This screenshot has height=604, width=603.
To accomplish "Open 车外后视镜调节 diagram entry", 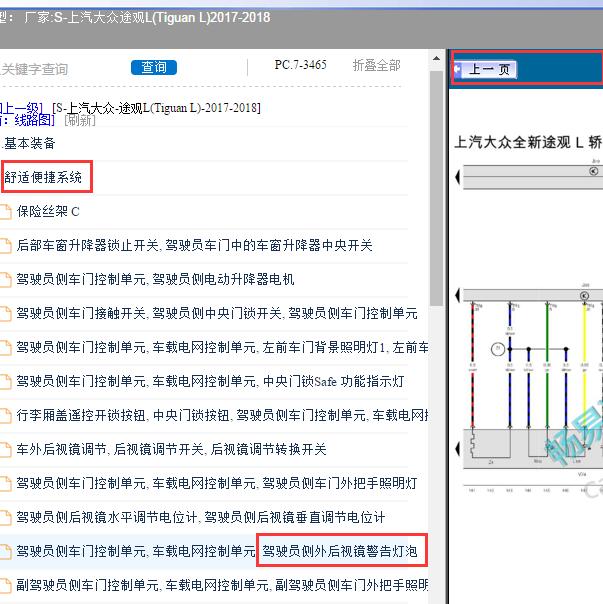I will [x=171, y=449].
